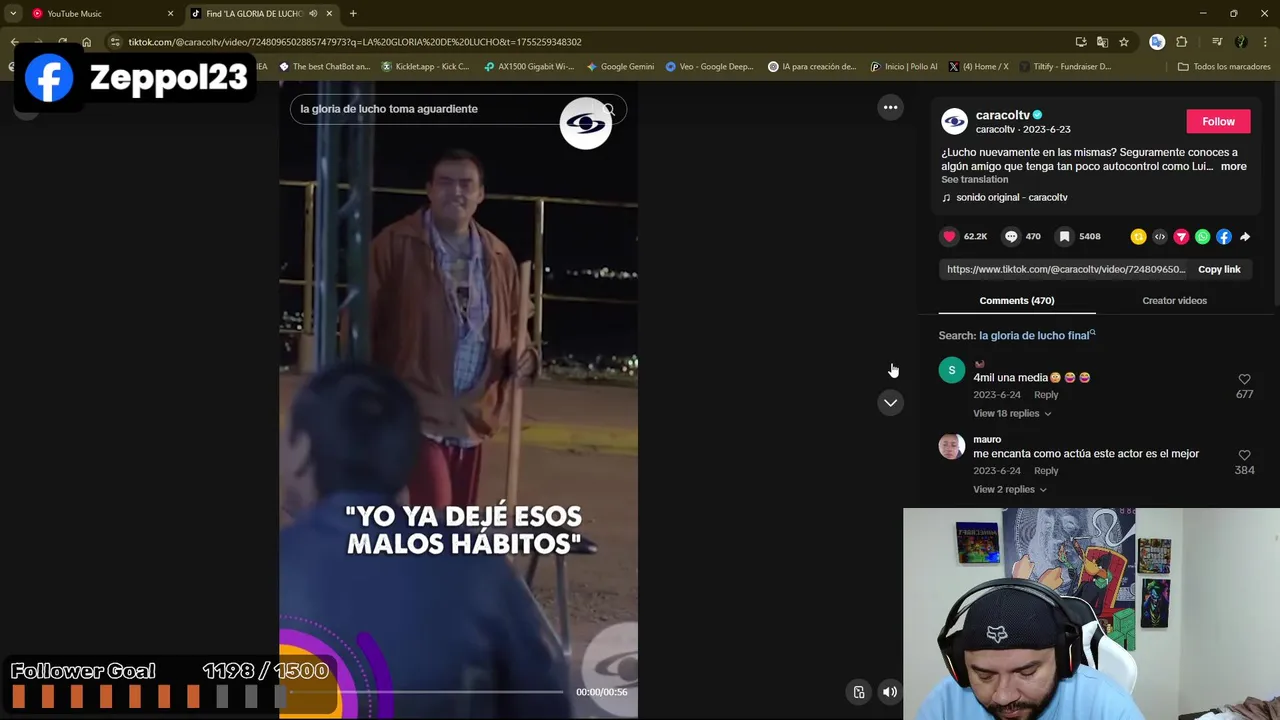1280x720 pixels.
Task: Expand description with the 'more' link
Action: click(x=1233, y=166)
